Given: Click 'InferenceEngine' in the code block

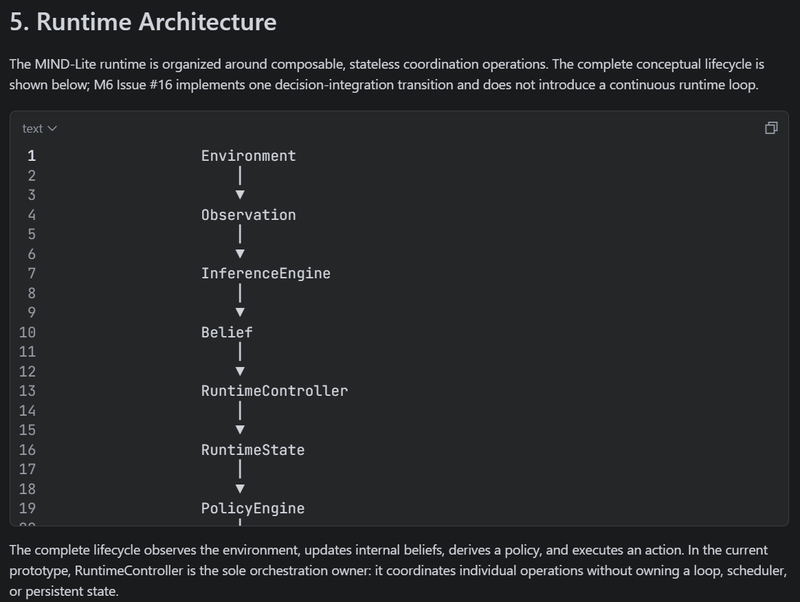Looking at the screenshot, I should (x=266, y=273).
